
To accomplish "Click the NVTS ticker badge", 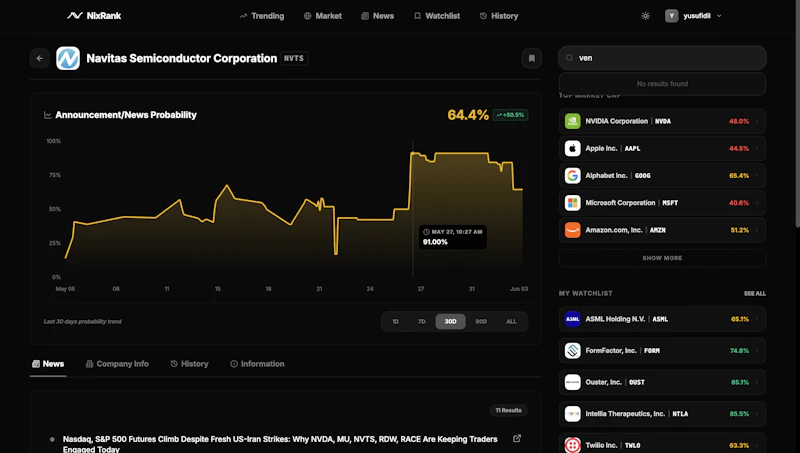I will point(294,58).
